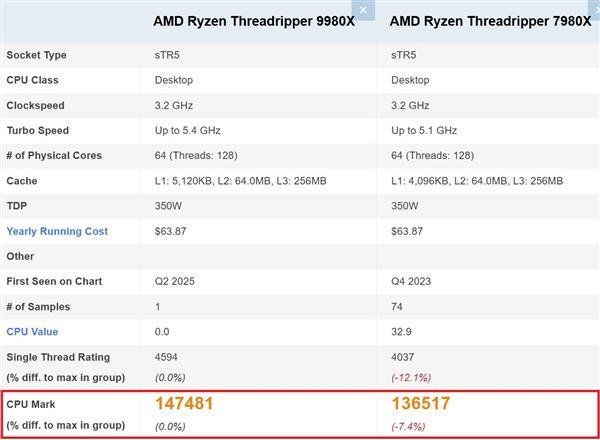Click the Up to 5.4 GHz value
This screenshot has height=440, width=600.
pos(188,130)
